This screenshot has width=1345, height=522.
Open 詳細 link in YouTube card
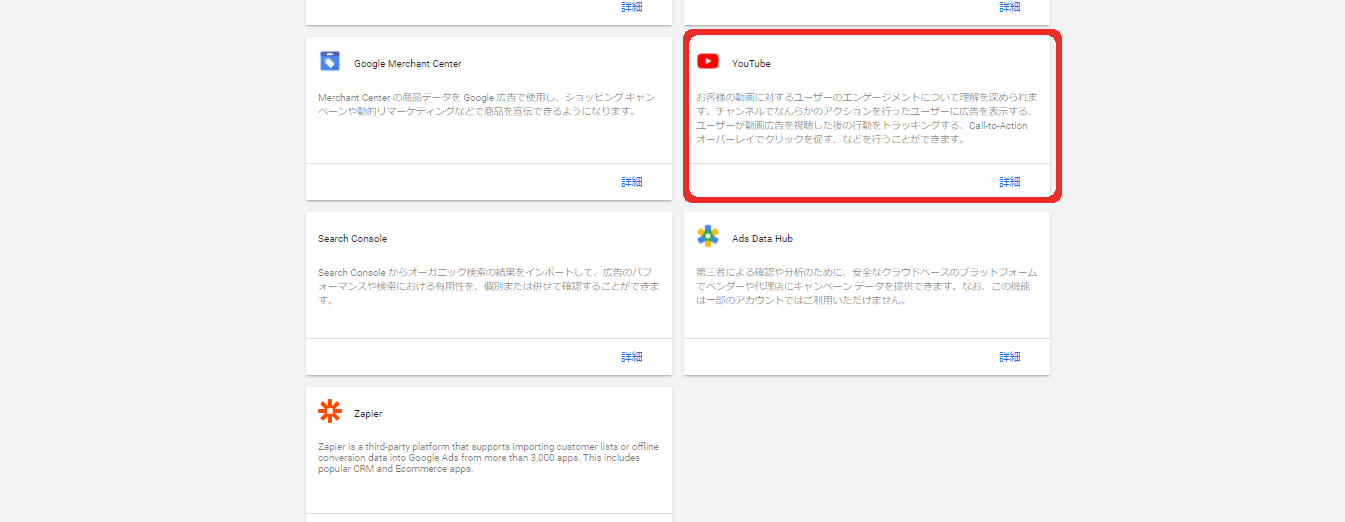pyautogui.click(x=1010, y=182)
